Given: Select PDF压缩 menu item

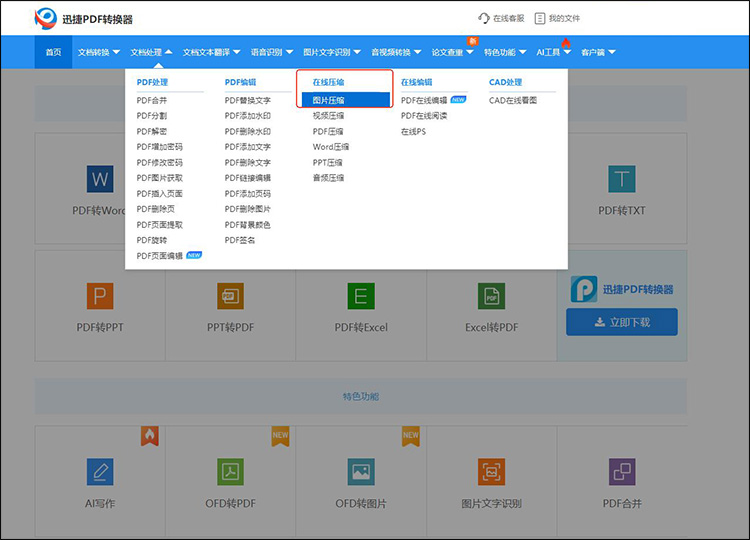Looking at the screenshot, I should click(x=328, y=132).
